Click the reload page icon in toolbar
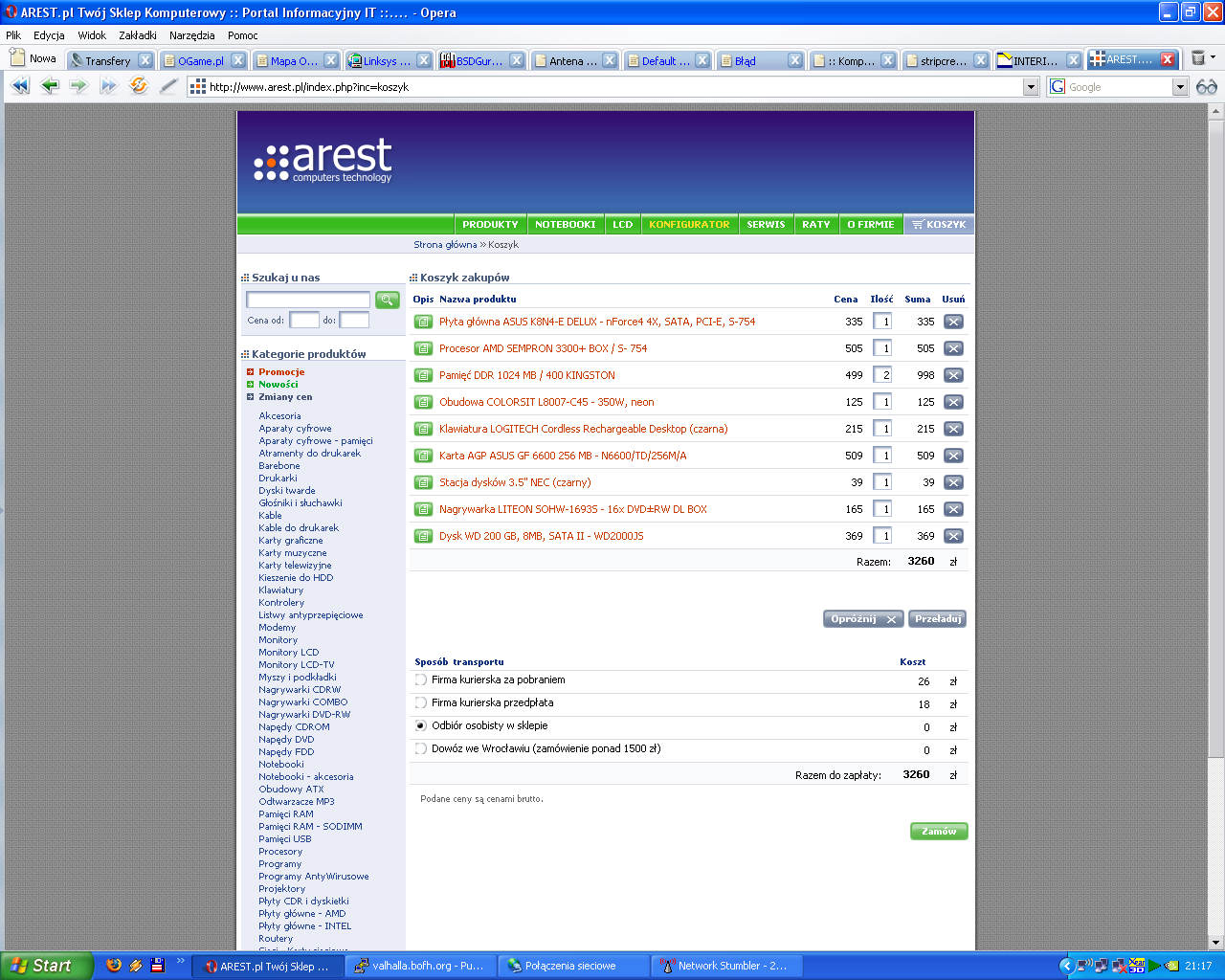The height and width of the screenshot is (980, 1225). [139, 86]
